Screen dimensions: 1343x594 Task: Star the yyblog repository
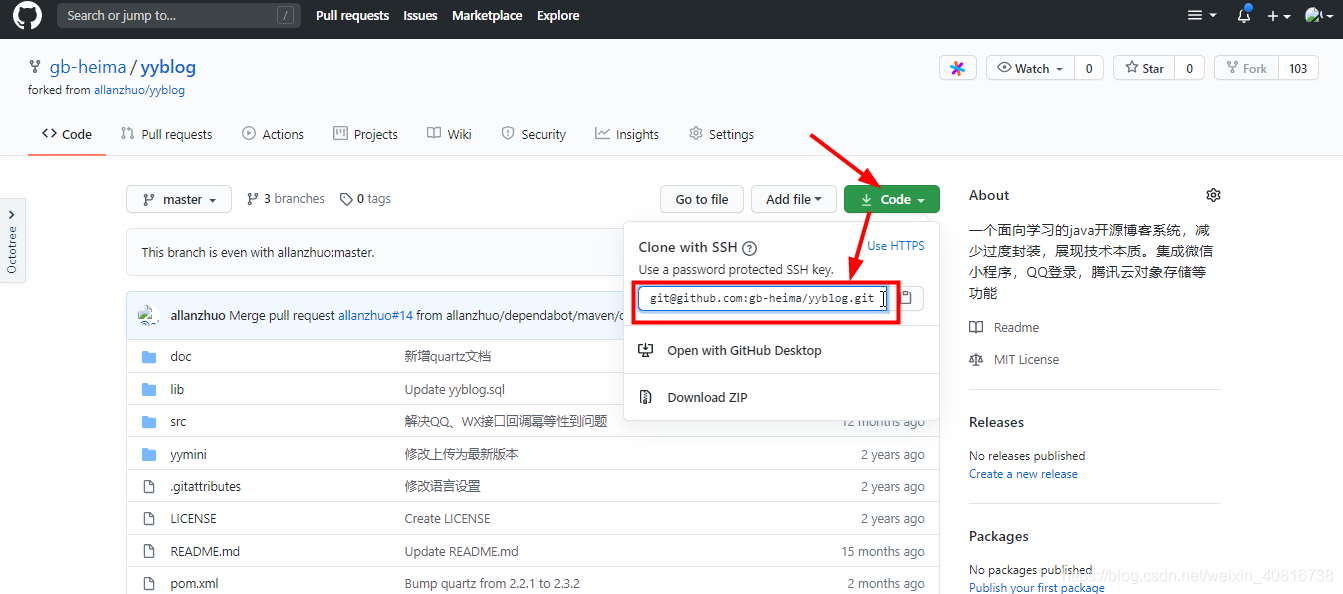[1144, 68]
